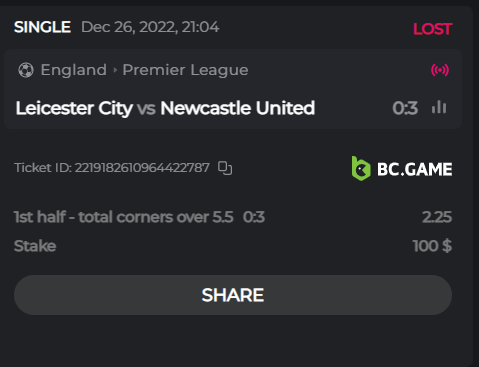Screen dimensions: 479x367
Task: Click the breadcrumb arrow after England
Action: coord(115,70)
